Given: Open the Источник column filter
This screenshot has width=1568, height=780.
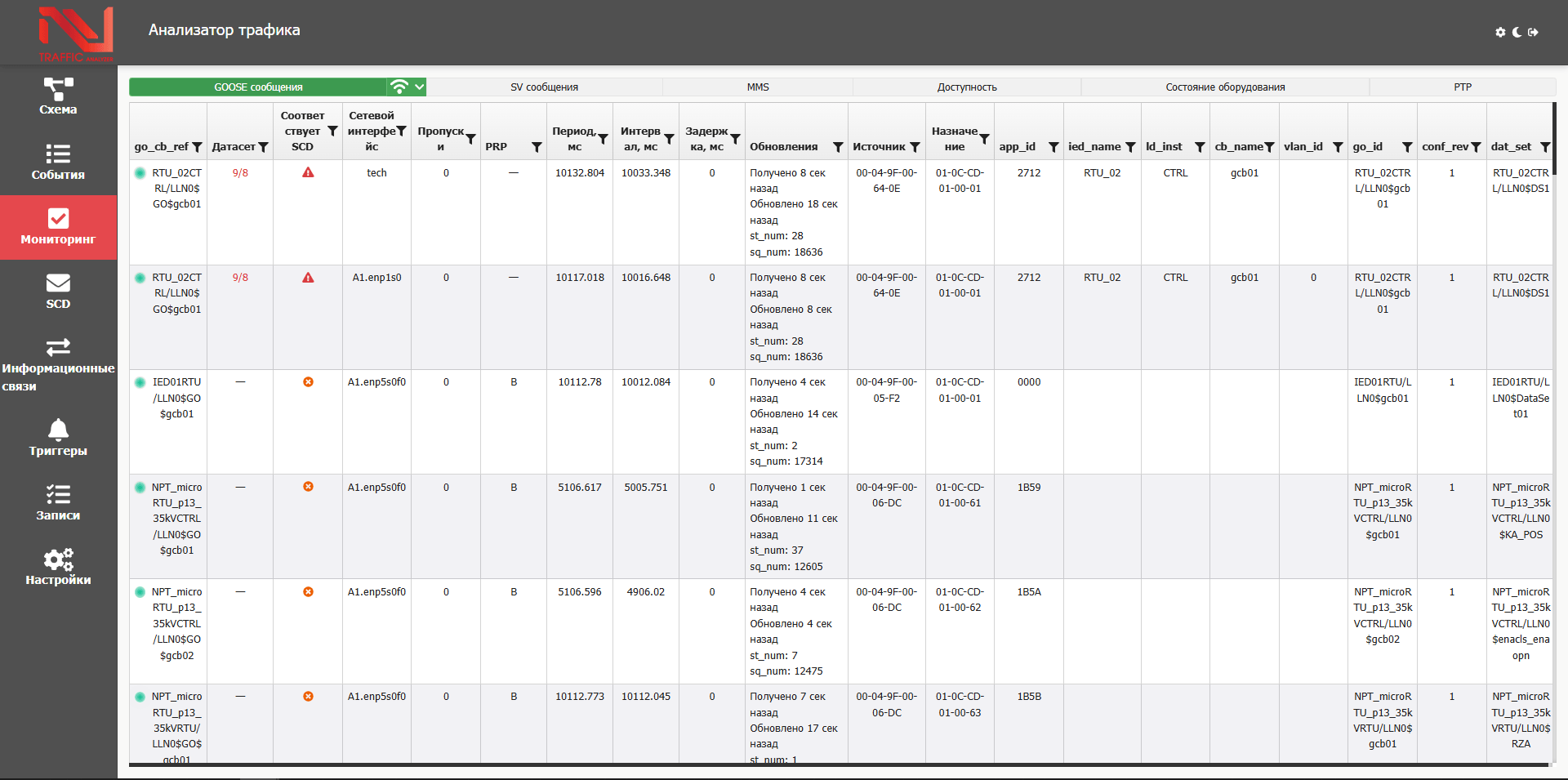Looking at the screenshot, I should click(x=915, y=147).
